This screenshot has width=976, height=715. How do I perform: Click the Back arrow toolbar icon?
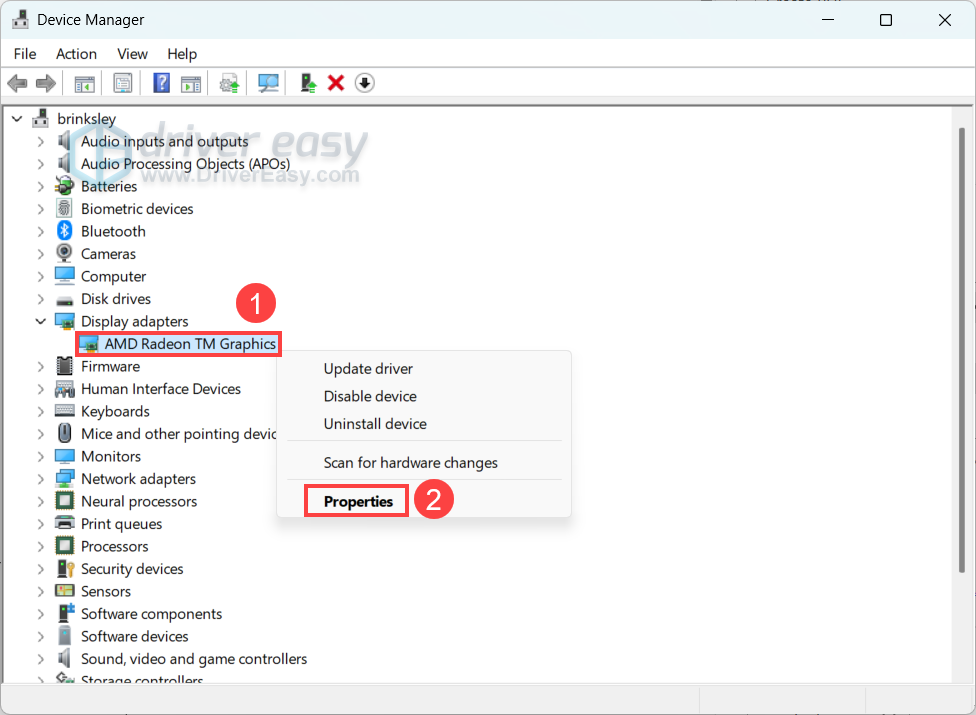click(17, 83)
